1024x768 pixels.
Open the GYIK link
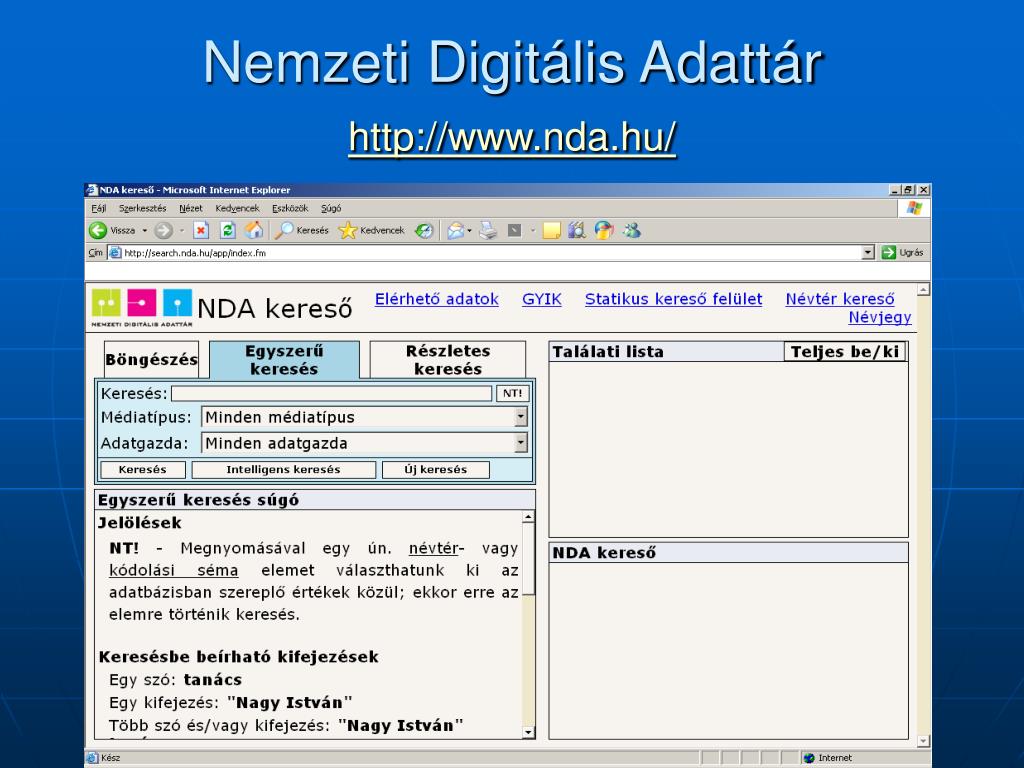541,299
